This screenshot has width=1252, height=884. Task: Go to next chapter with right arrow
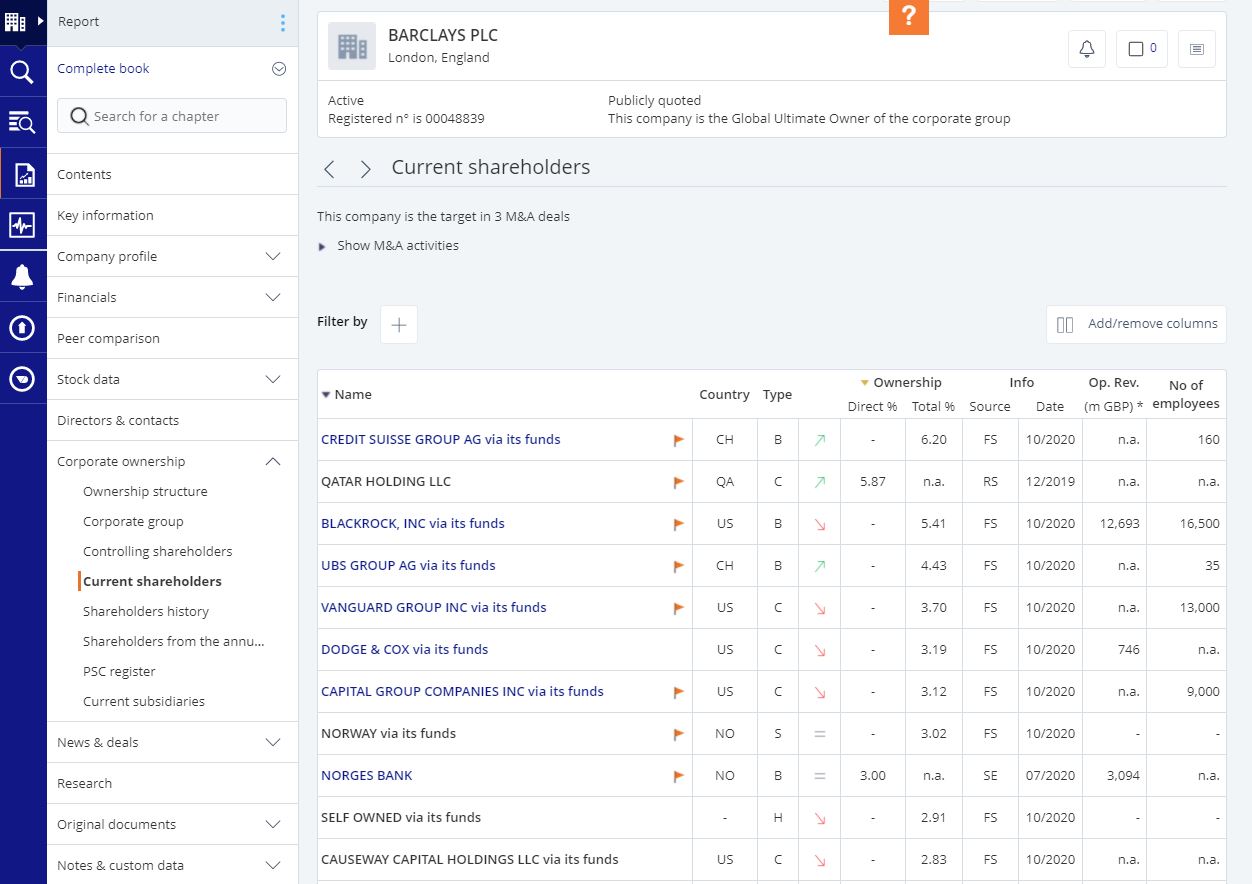pos(365,169)
